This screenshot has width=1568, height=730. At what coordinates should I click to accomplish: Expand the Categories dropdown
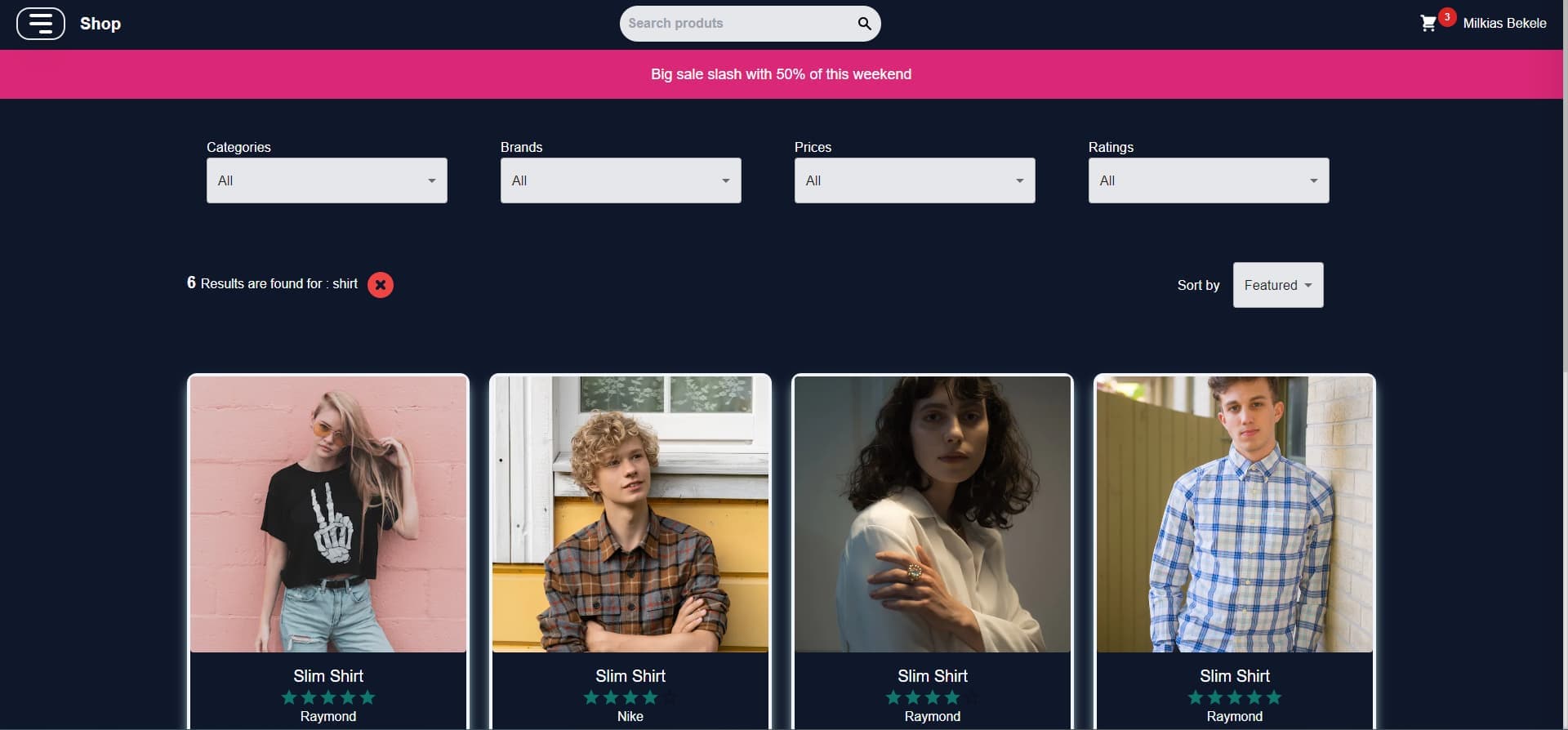(327, 180)
